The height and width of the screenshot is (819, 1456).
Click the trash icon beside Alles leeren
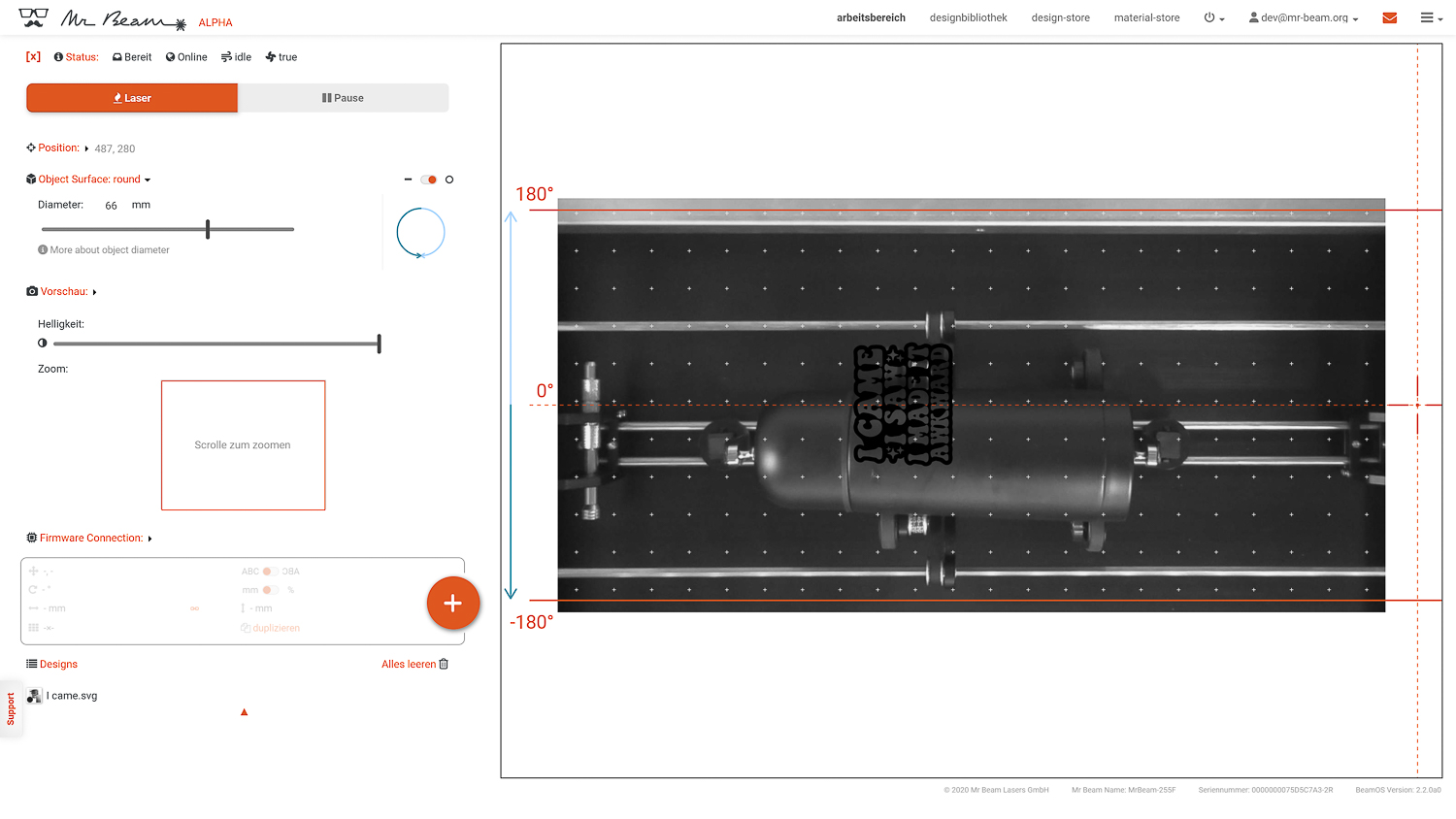pyautogui.click(x=444, y=664)
